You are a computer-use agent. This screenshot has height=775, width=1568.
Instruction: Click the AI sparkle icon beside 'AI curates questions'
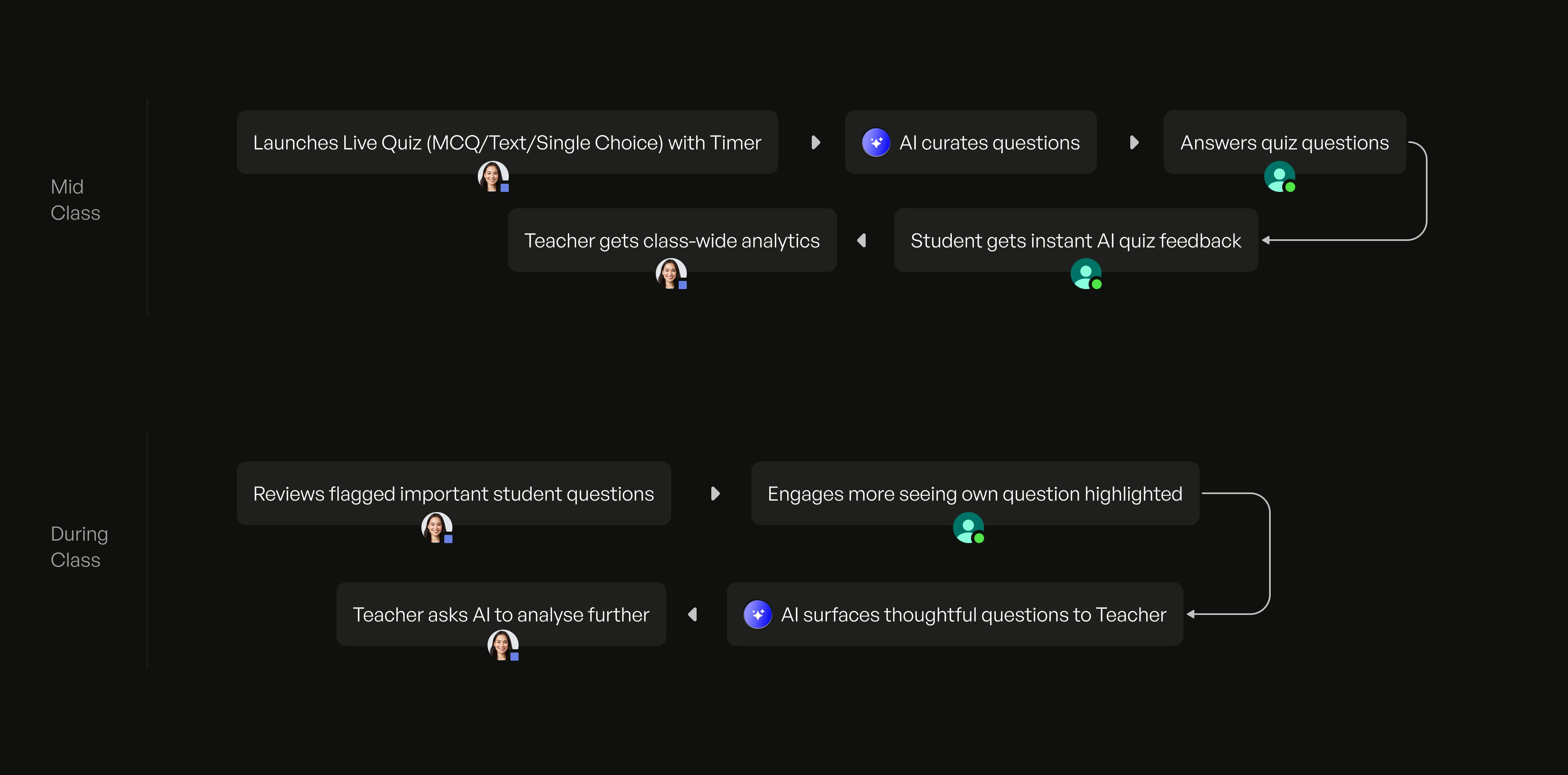(876, 143)
